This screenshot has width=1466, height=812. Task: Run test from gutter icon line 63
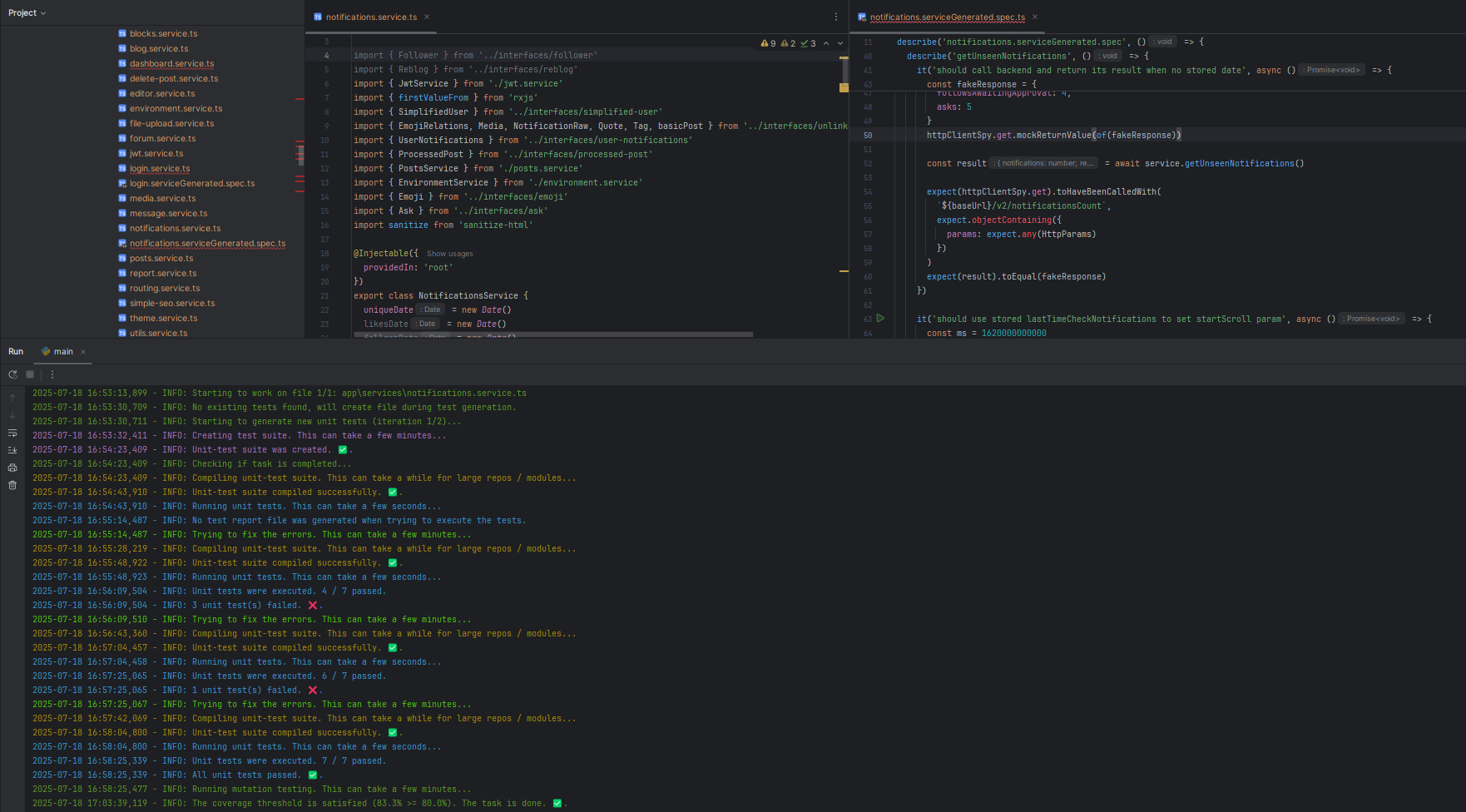coord(880,319)
